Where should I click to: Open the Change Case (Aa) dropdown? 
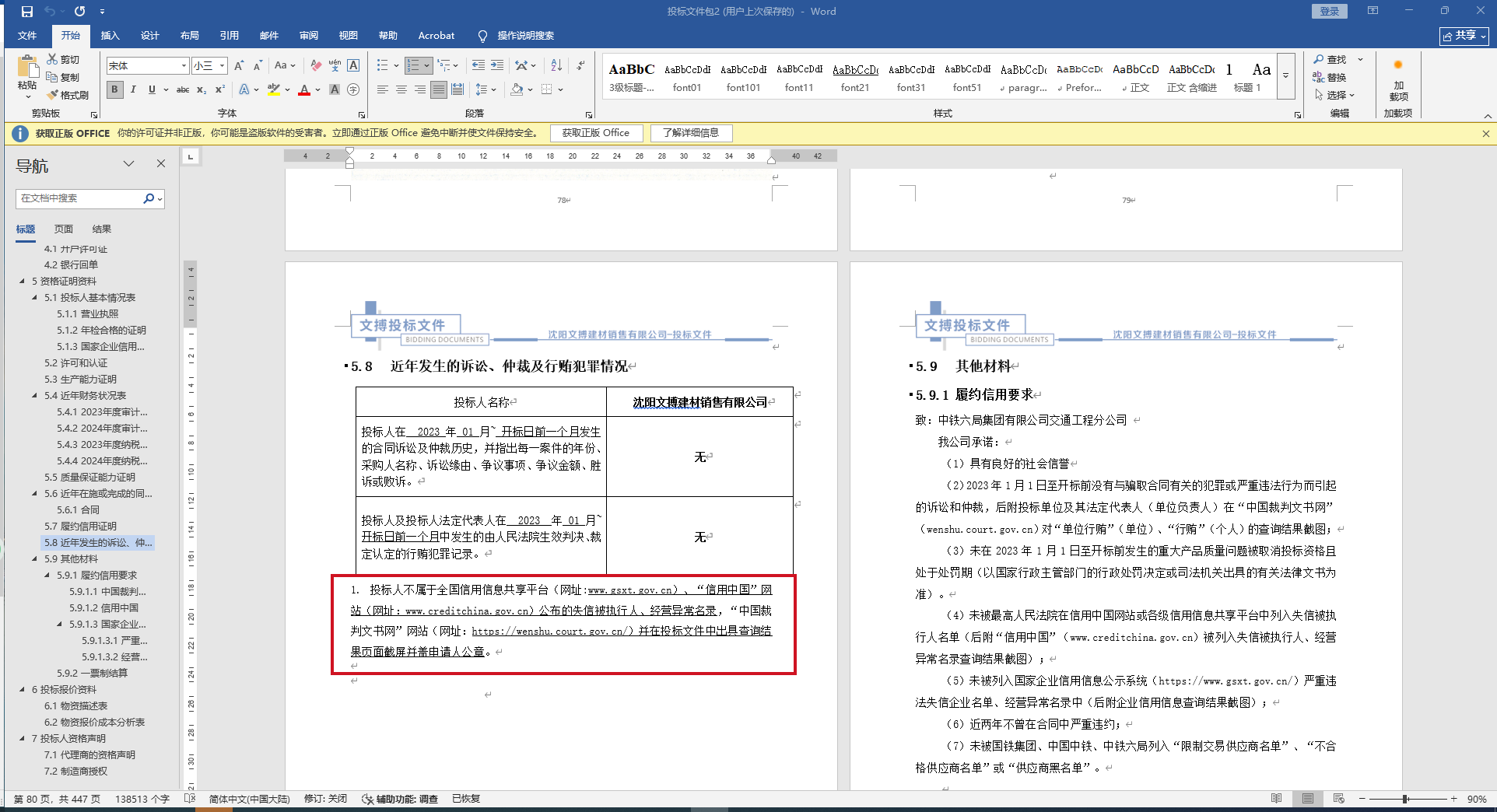coord(285,65)
